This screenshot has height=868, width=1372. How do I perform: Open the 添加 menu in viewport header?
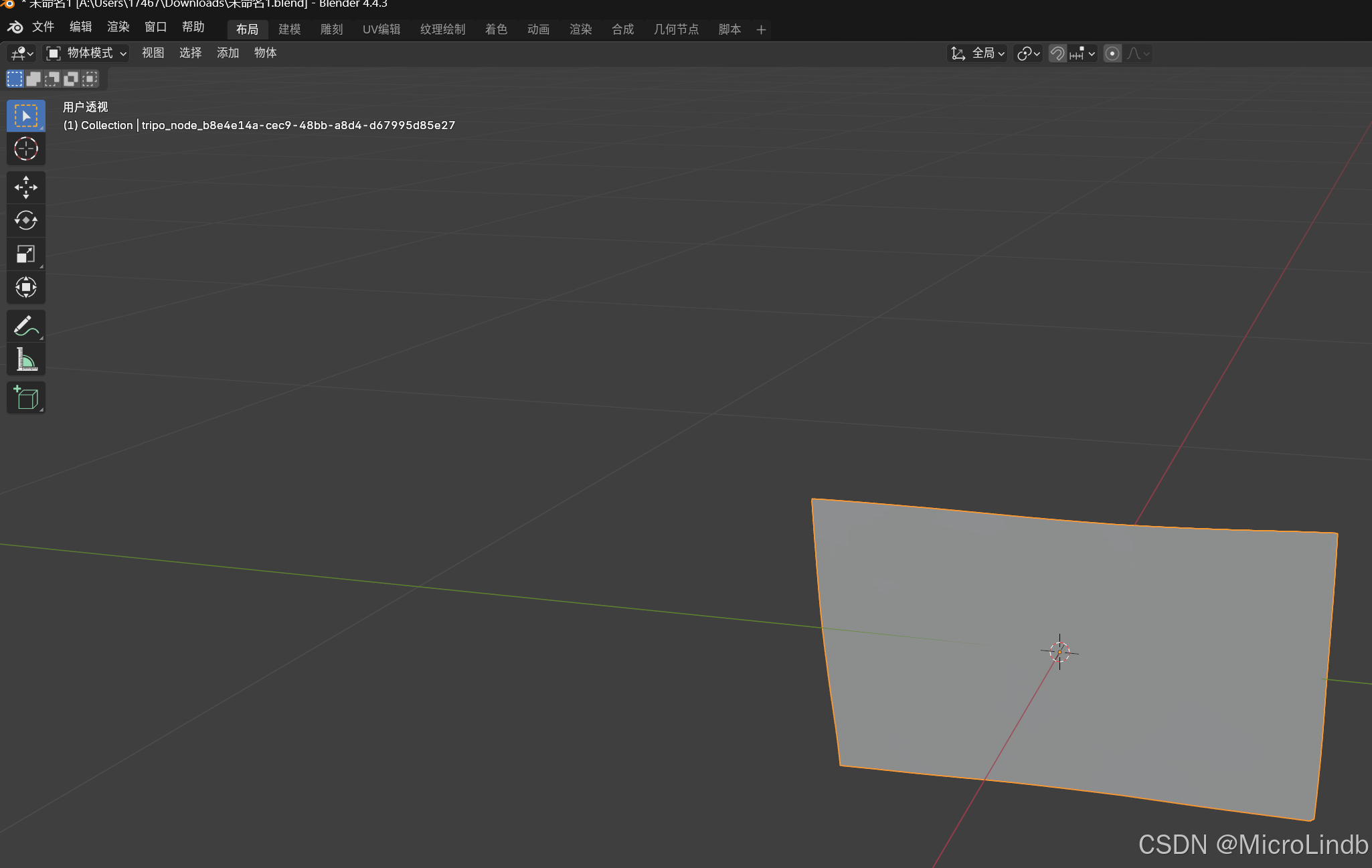(228, 53)
